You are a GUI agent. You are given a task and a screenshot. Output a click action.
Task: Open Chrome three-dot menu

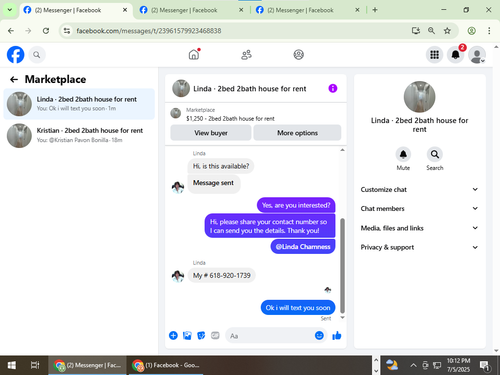[489, 31]
